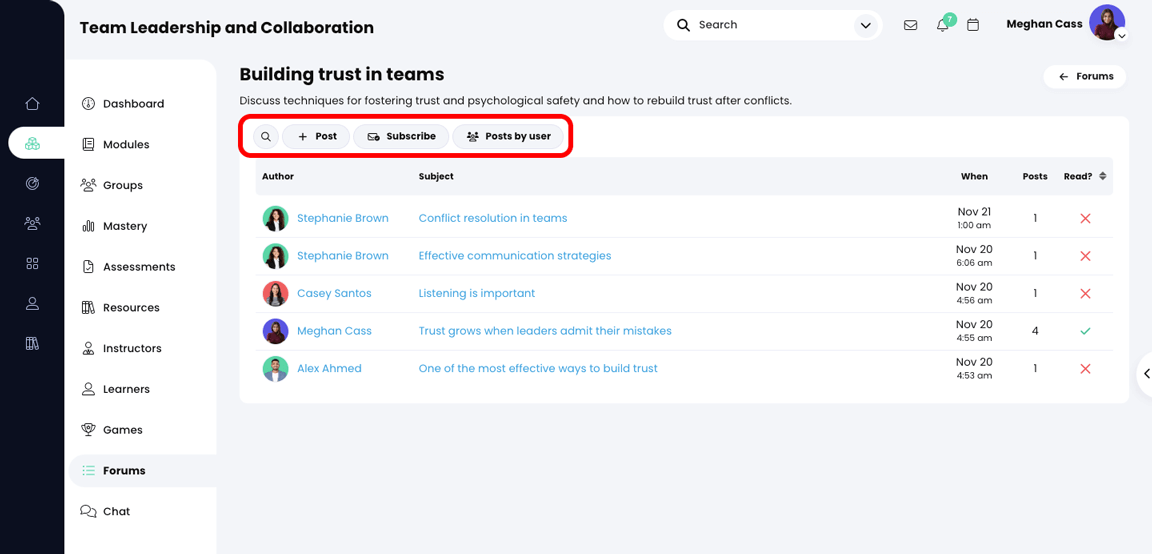The height and width of the screenshot is (554, 1152).
Task: Click Team Leadership and Collaboration title
Action: (x=226, y=28)
